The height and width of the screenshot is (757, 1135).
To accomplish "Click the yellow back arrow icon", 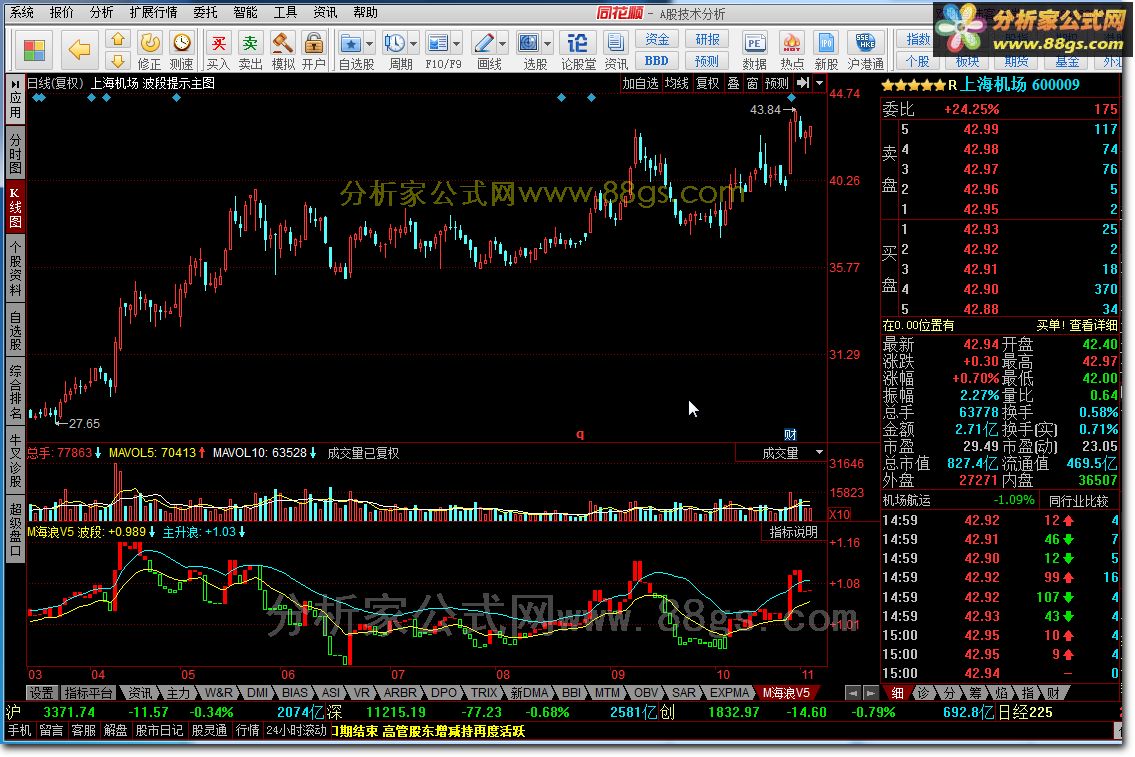I will (x=79, y=50).
